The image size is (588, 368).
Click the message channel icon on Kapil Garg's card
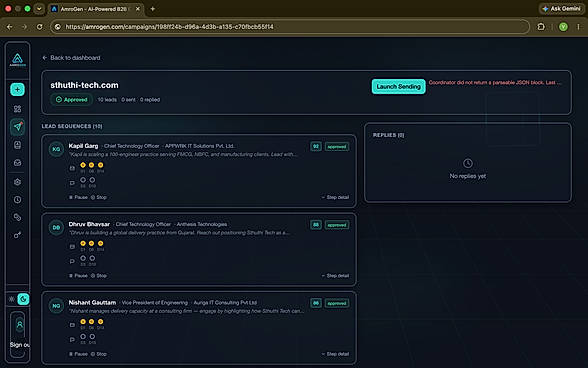pos(72,183)
